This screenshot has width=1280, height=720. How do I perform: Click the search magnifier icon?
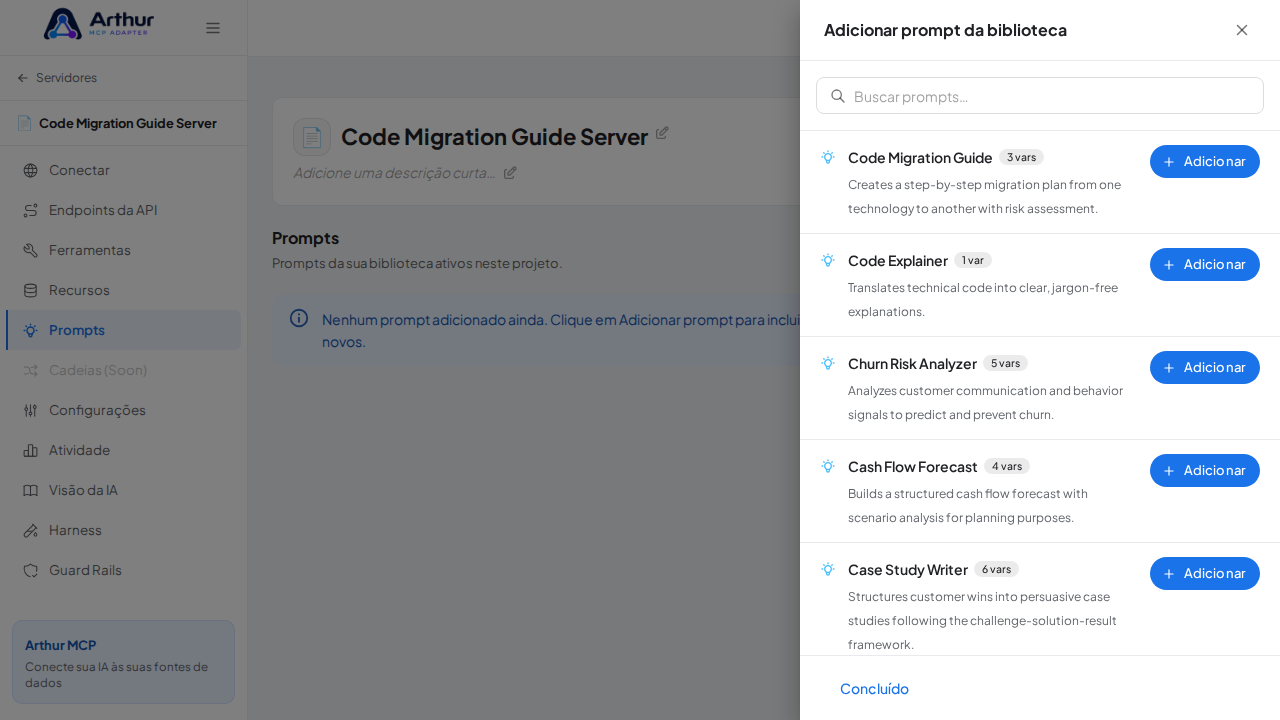pyautogui.click(x=838, y=96)
